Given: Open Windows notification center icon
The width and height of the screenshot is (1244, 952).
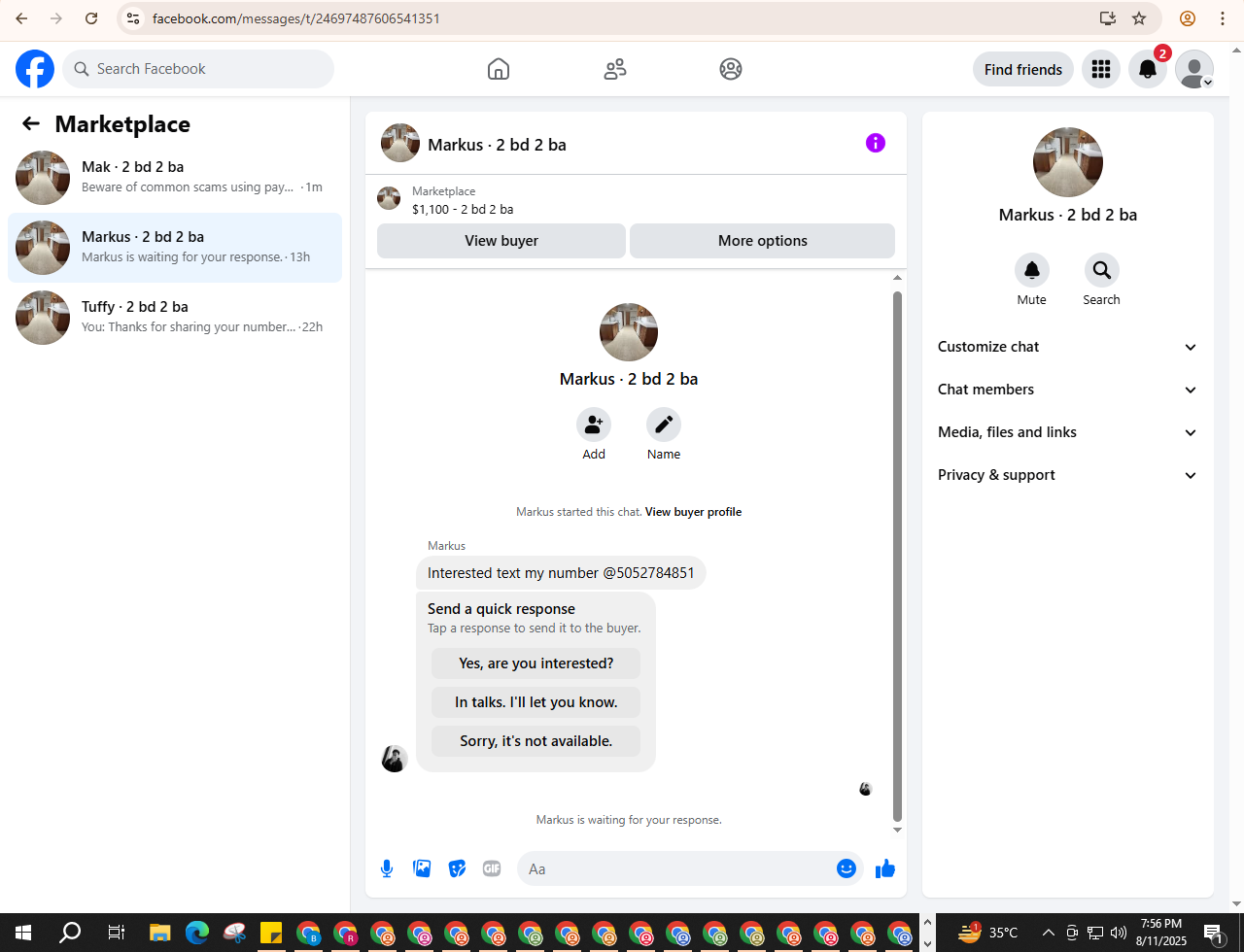Looking at the screenshot, I should point(1214,933).
